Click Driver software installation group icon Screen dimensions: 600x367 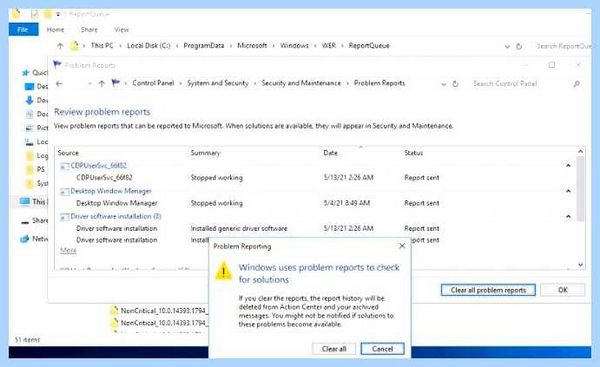click(x=64, y=217)
